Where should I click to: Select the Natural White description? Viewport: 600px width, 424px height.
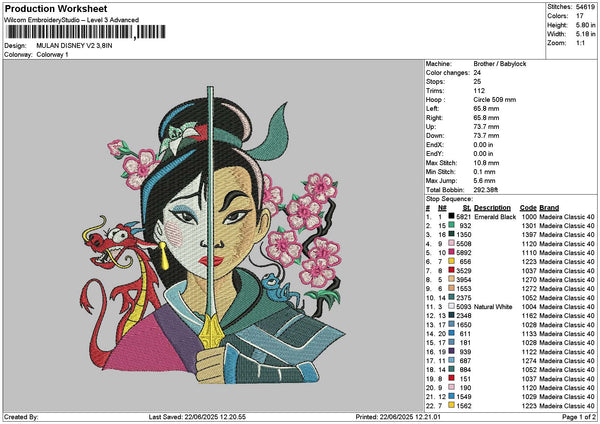pyautogui.click(x=493, y=307)
